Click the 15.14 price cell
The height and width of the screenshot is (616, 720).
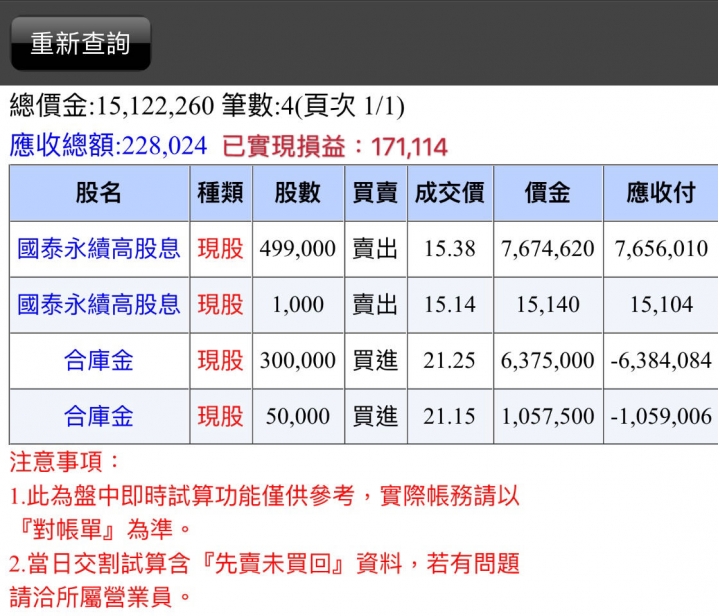[450, 305]
